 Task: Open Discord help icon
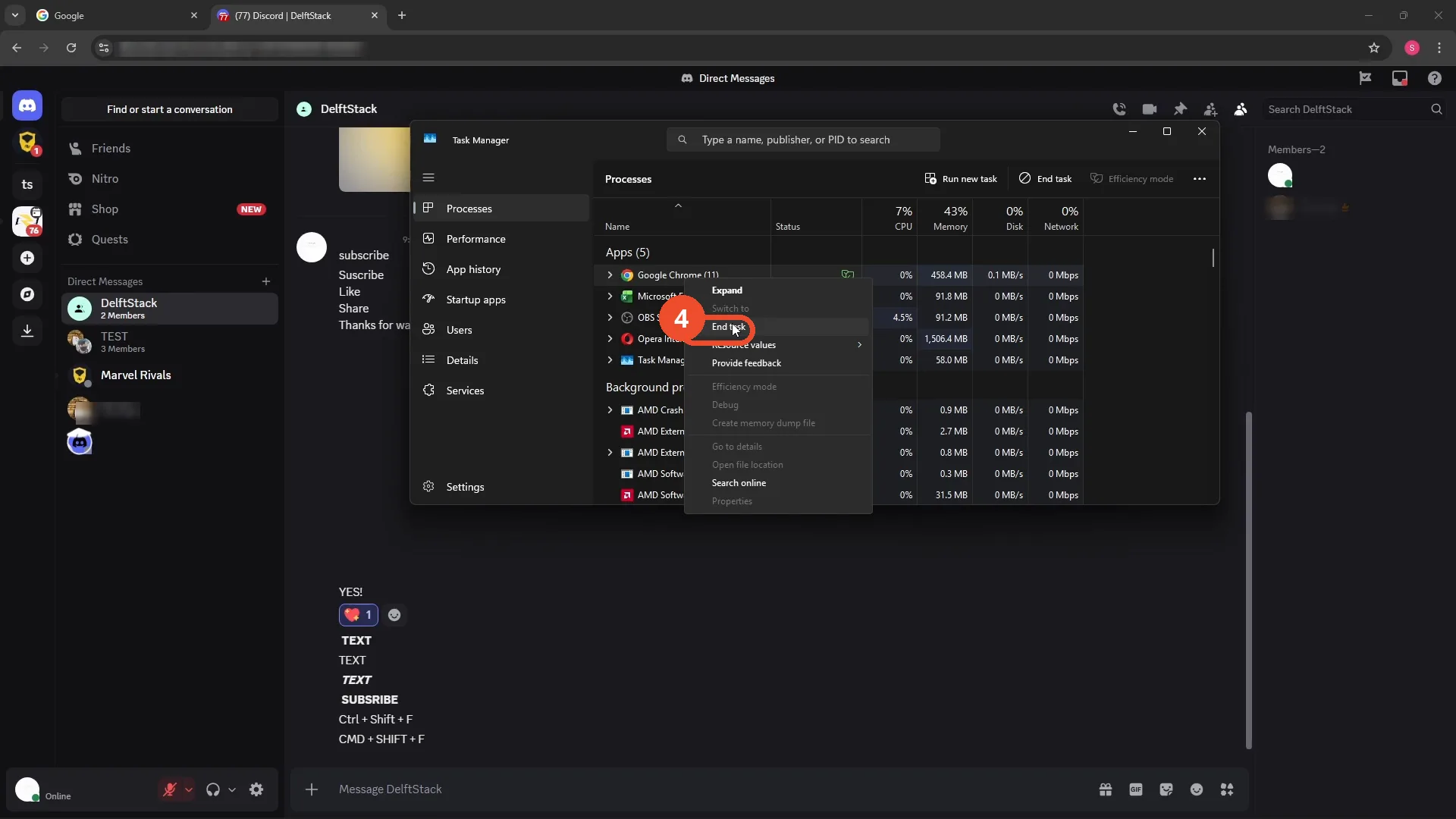pyautogui.click(x=1435, y=78)
